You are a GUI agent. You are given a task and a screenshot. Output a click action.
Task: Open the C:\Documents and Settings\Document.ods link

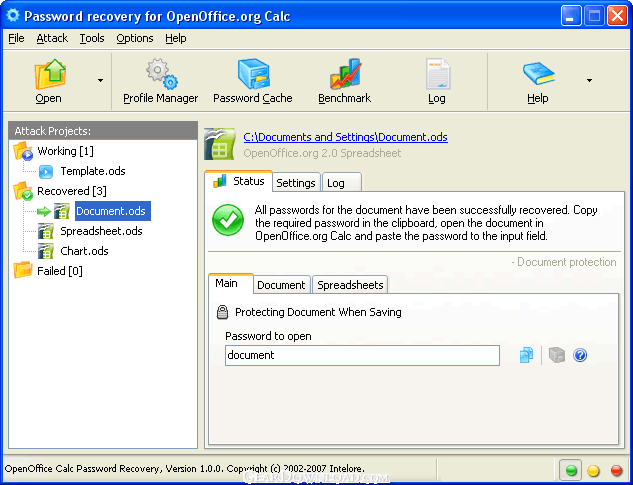click(346, 137)
